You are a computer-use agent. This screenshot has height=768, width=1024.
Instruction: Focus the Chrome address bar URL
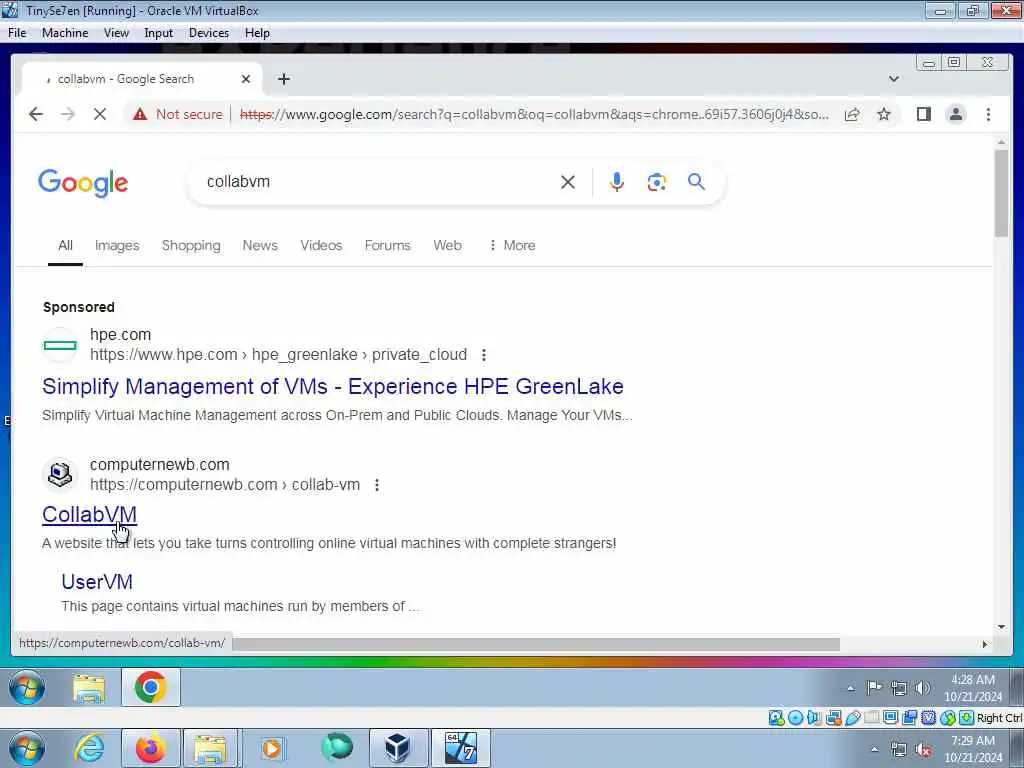pos(534,114)
